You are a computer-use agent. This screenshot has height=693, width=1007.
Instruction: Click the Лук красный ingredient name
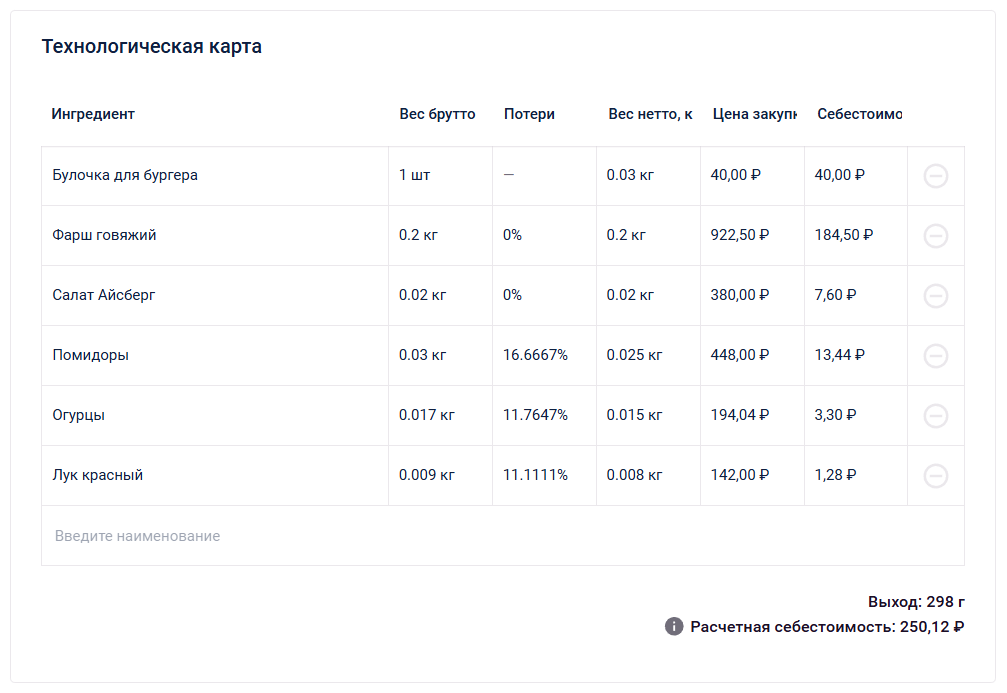[98, 475]
